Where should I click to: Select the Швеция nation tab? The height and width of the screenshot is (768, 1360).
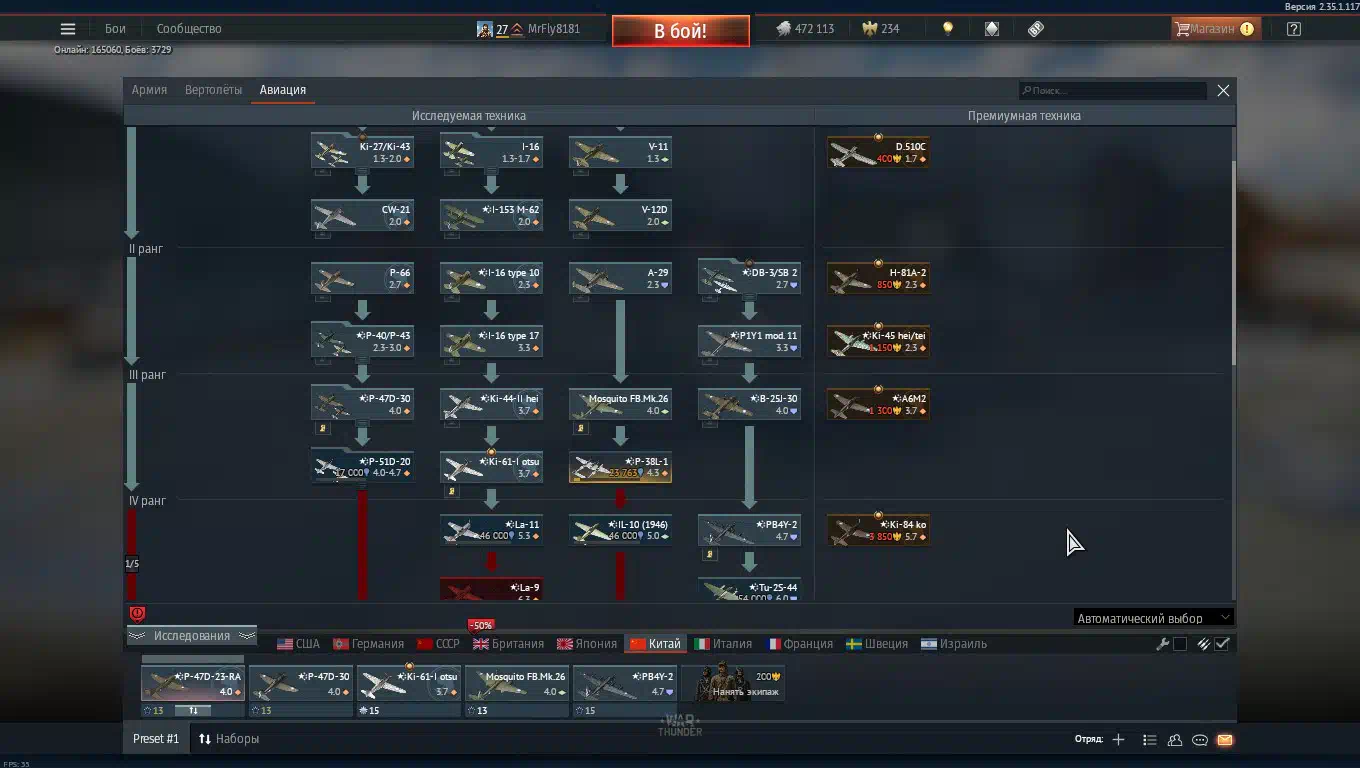pos(877,644)
